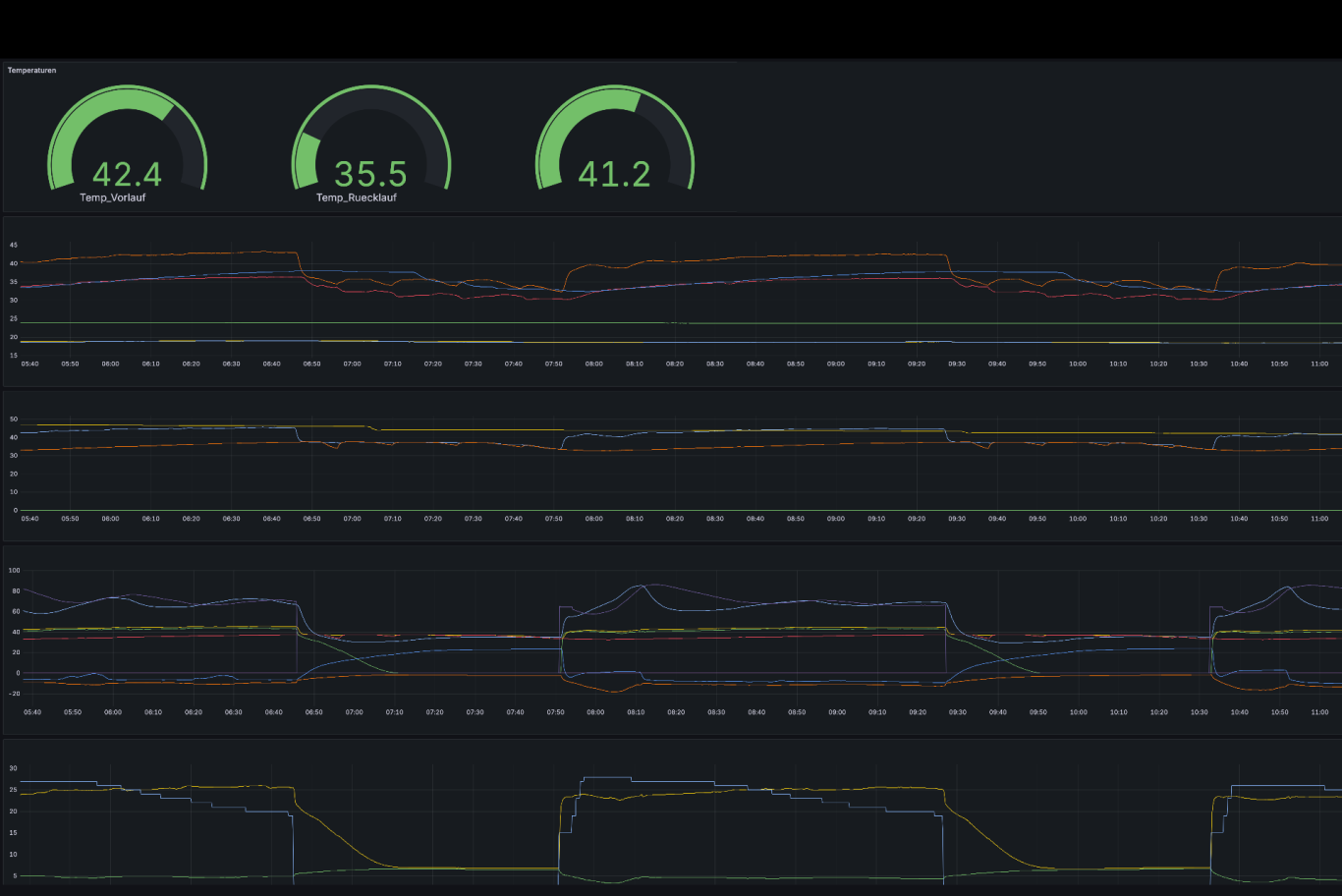Click 05:40 on the second chart's time axis
The width and height of the screenshot is (1342, 896).
30,519
